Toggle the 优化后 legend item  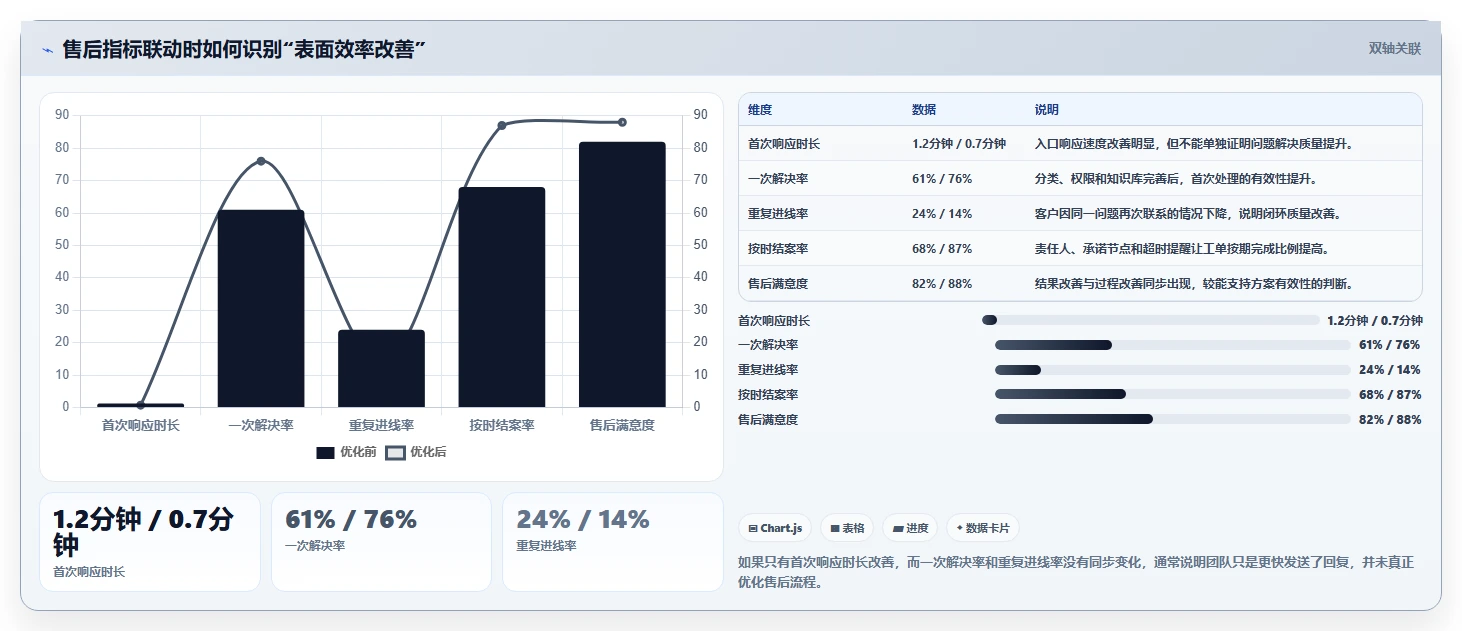(x=416, y=452)
